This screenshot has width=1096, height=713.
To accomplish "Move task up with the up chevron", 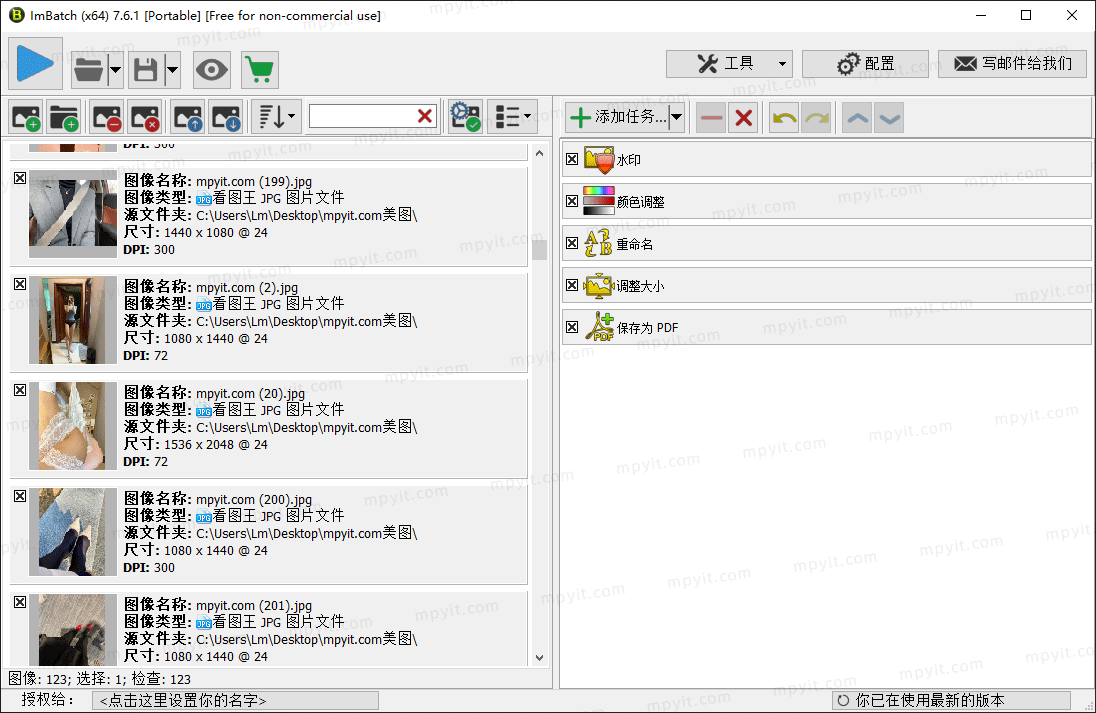I will tap(858, 118).
